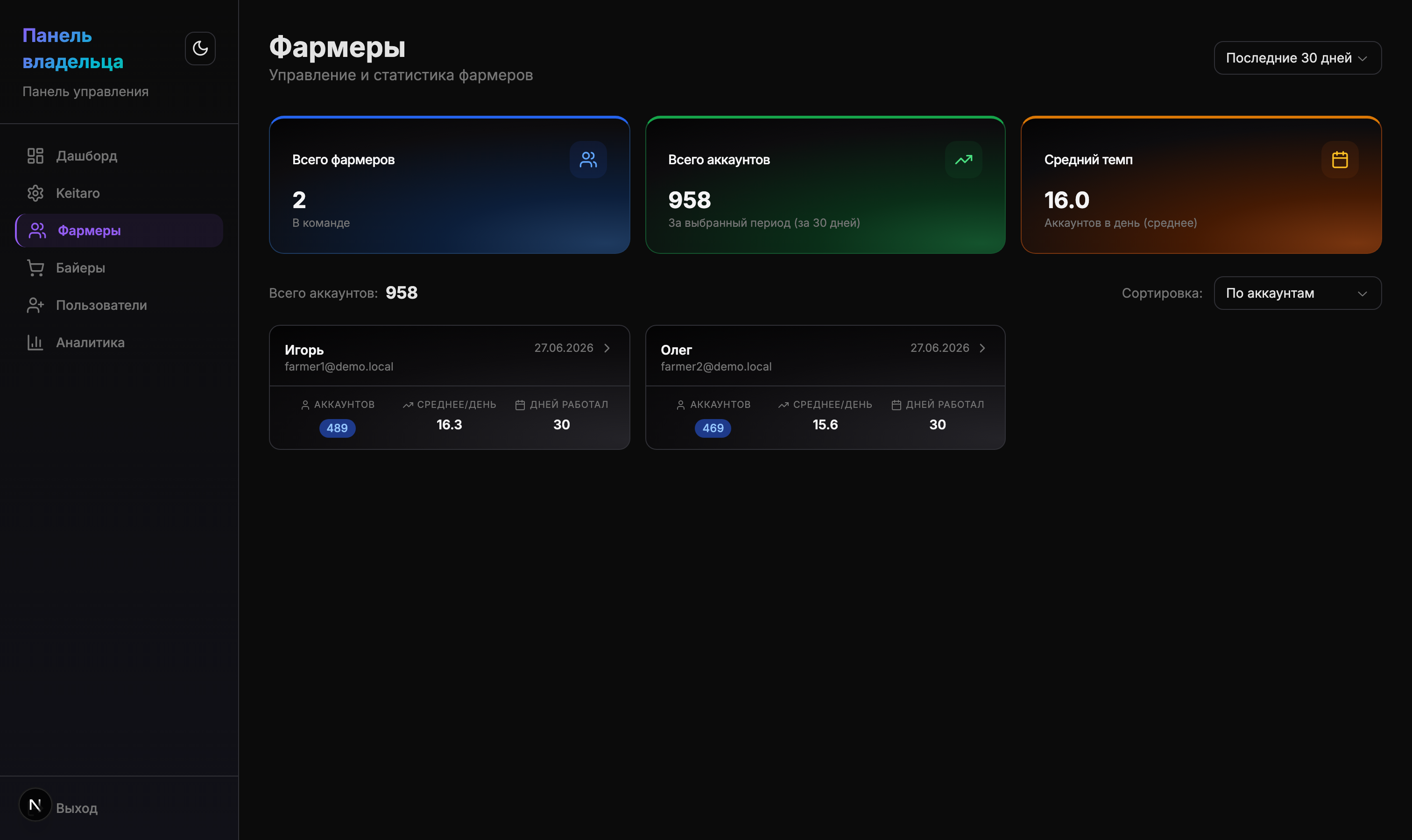Image resolution: width=1412 pixels, height=840 pixels.
Task: Click the 16.0 value on Средний темп card
Action: point(1066,200)
